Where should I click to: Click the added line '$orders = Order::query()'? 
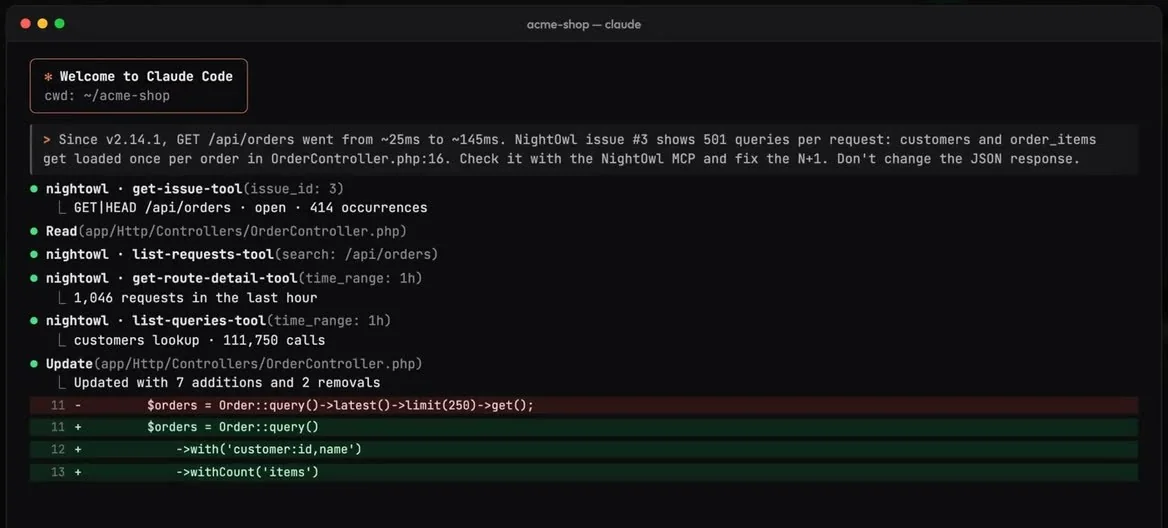pyautogui.click(x=232, y=427)
